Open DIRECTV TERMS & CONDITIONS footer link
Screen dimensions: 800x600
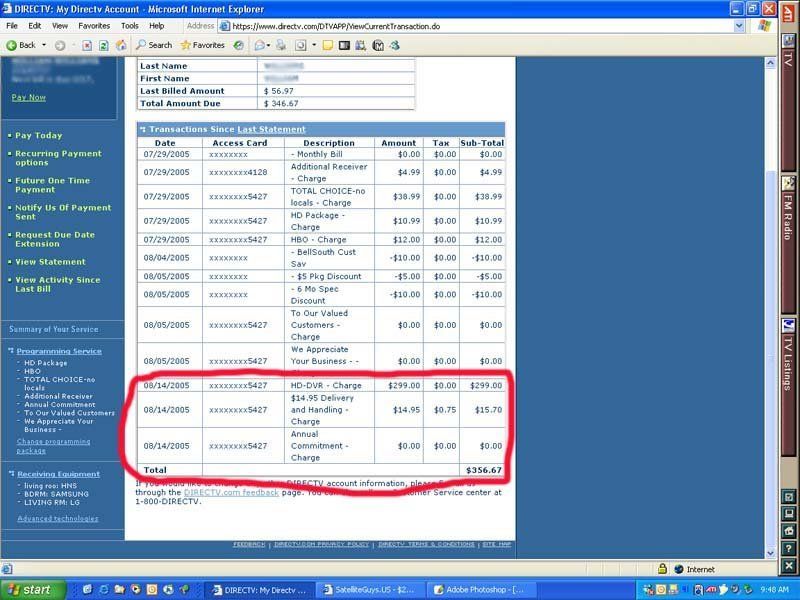pyautogui.click(x=426, y=544)
